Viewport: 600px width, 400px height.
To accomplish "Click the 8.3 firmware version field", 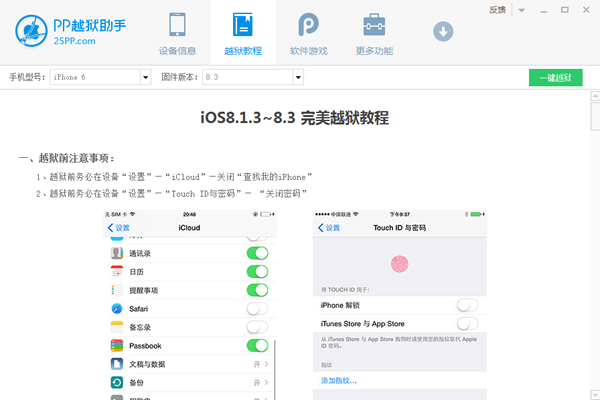I will coord(248,77).
